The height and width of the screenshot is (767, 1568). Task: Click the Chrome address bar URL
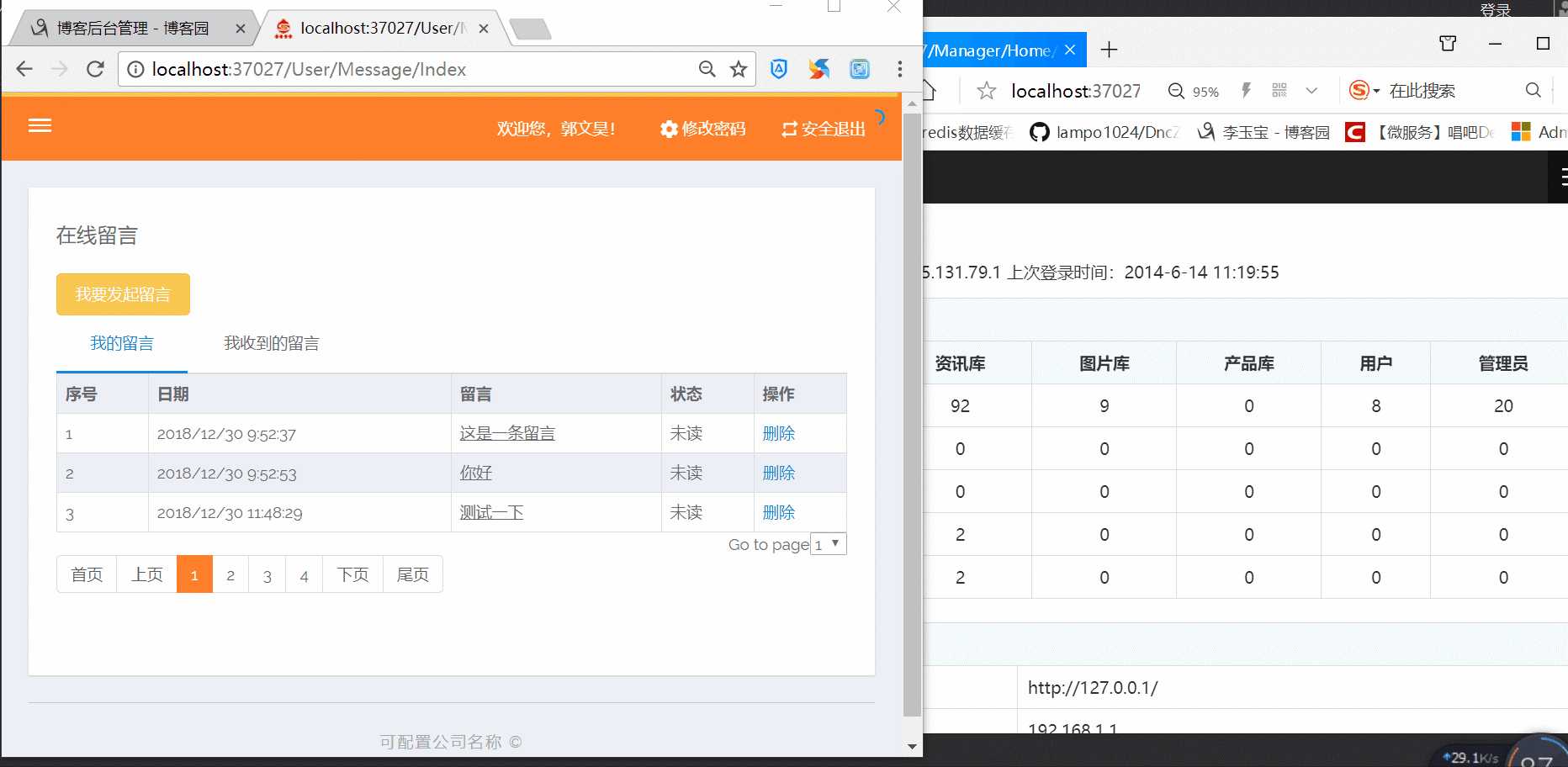309,69
